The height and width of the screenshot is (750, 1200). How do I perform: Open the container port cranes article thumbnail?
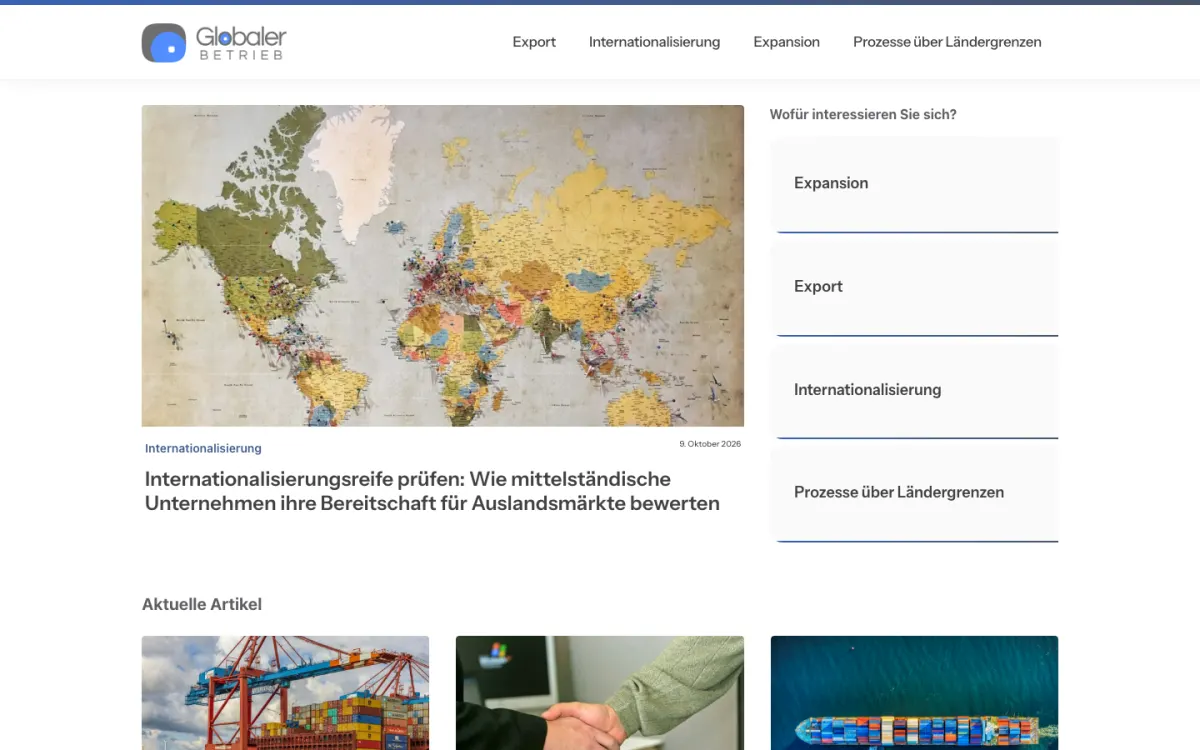coord(285,693)
